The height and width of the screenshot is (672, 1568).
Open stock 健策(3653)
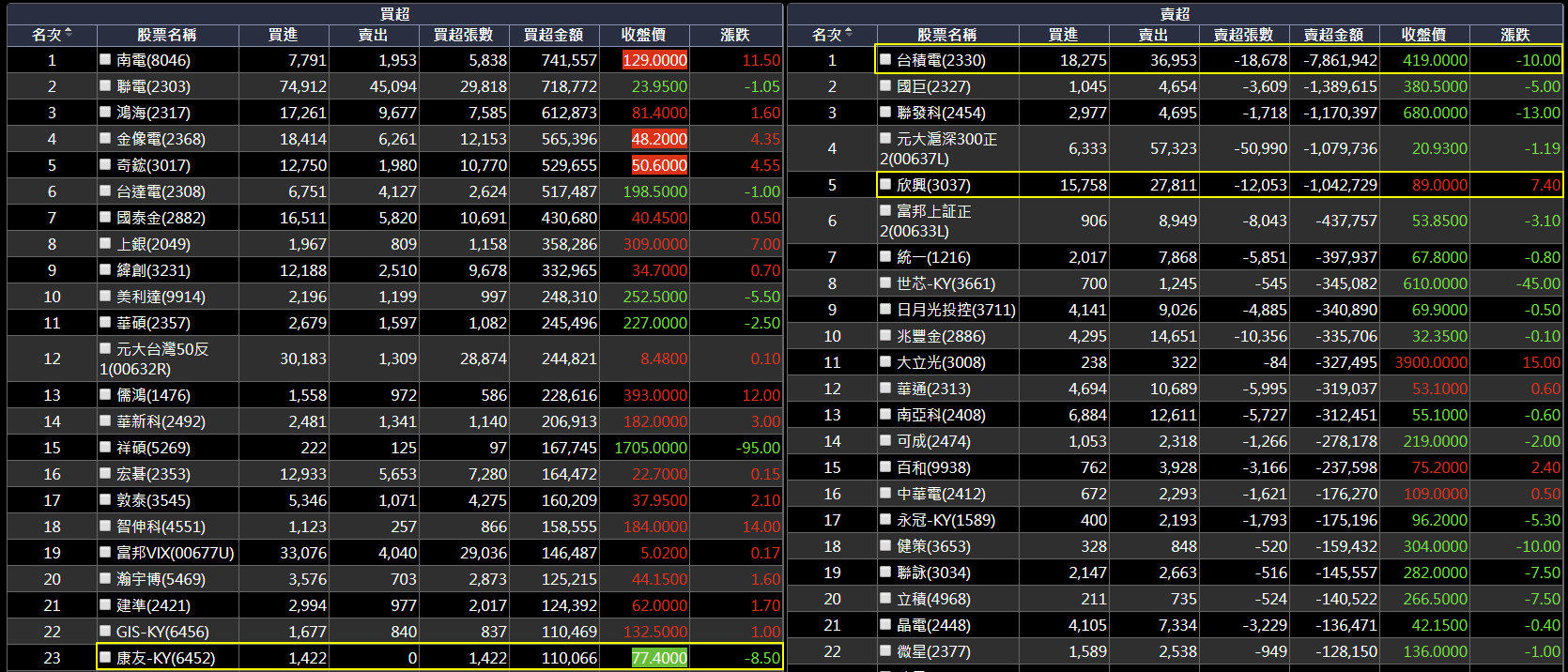933,546
